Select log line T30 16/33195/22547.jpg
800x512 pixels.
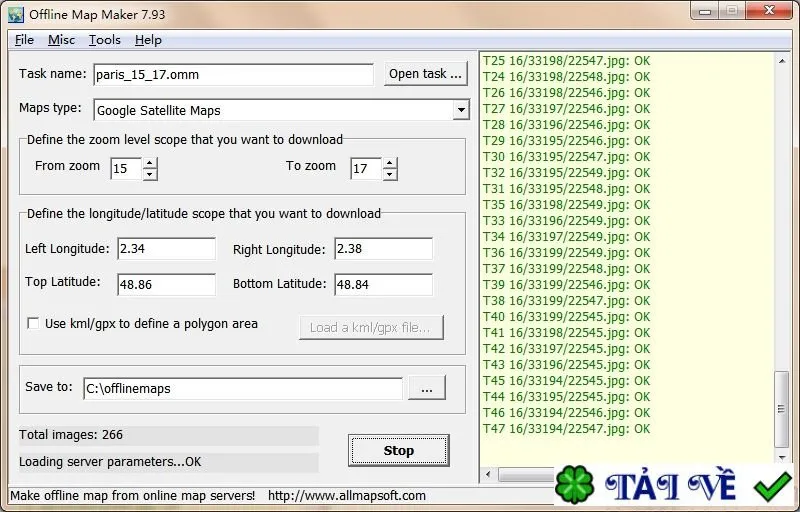(566, 157)
